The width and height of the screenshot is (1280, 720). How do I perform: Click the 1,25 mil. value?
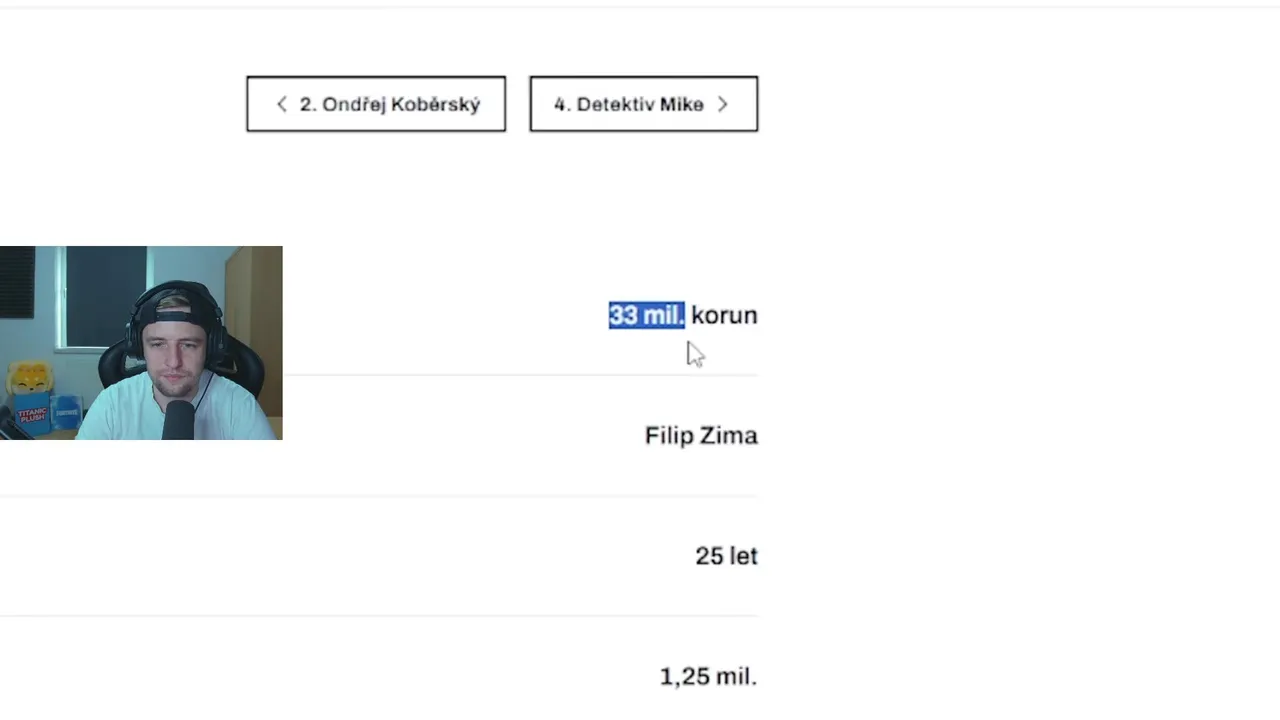point(708,676)
